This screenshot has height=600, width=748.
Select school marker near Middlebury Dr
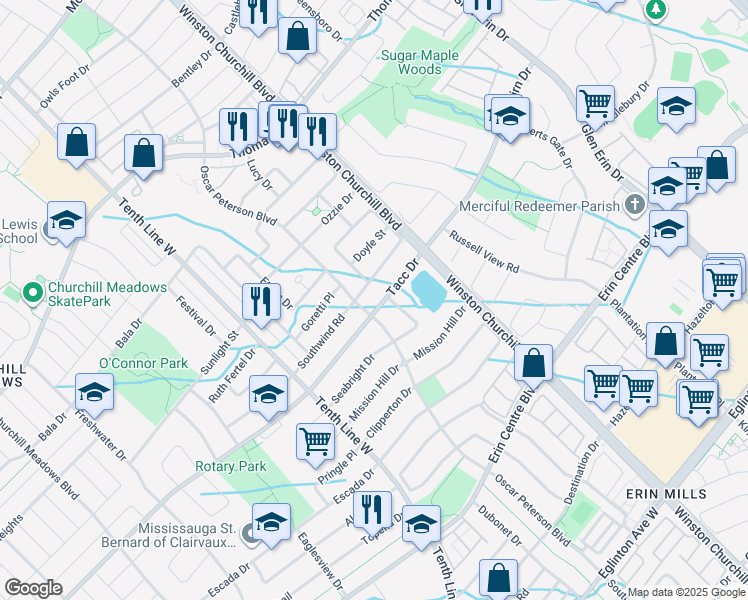(676, 110)
